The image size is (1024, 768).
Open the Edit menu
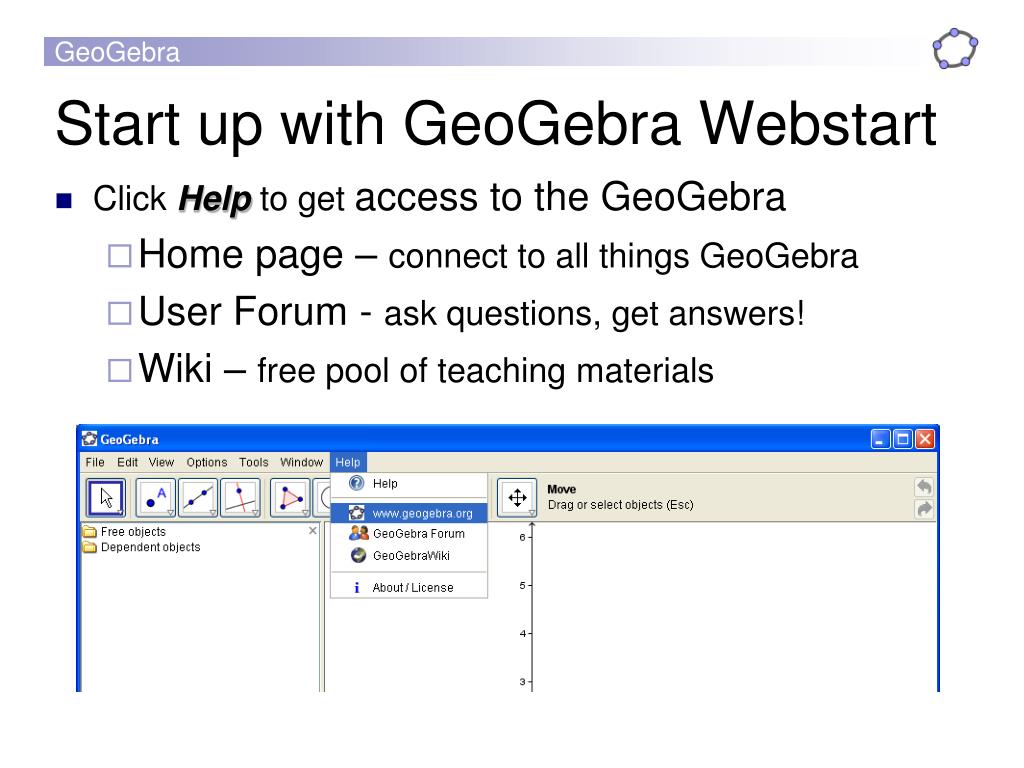click(x=127, y=462)
